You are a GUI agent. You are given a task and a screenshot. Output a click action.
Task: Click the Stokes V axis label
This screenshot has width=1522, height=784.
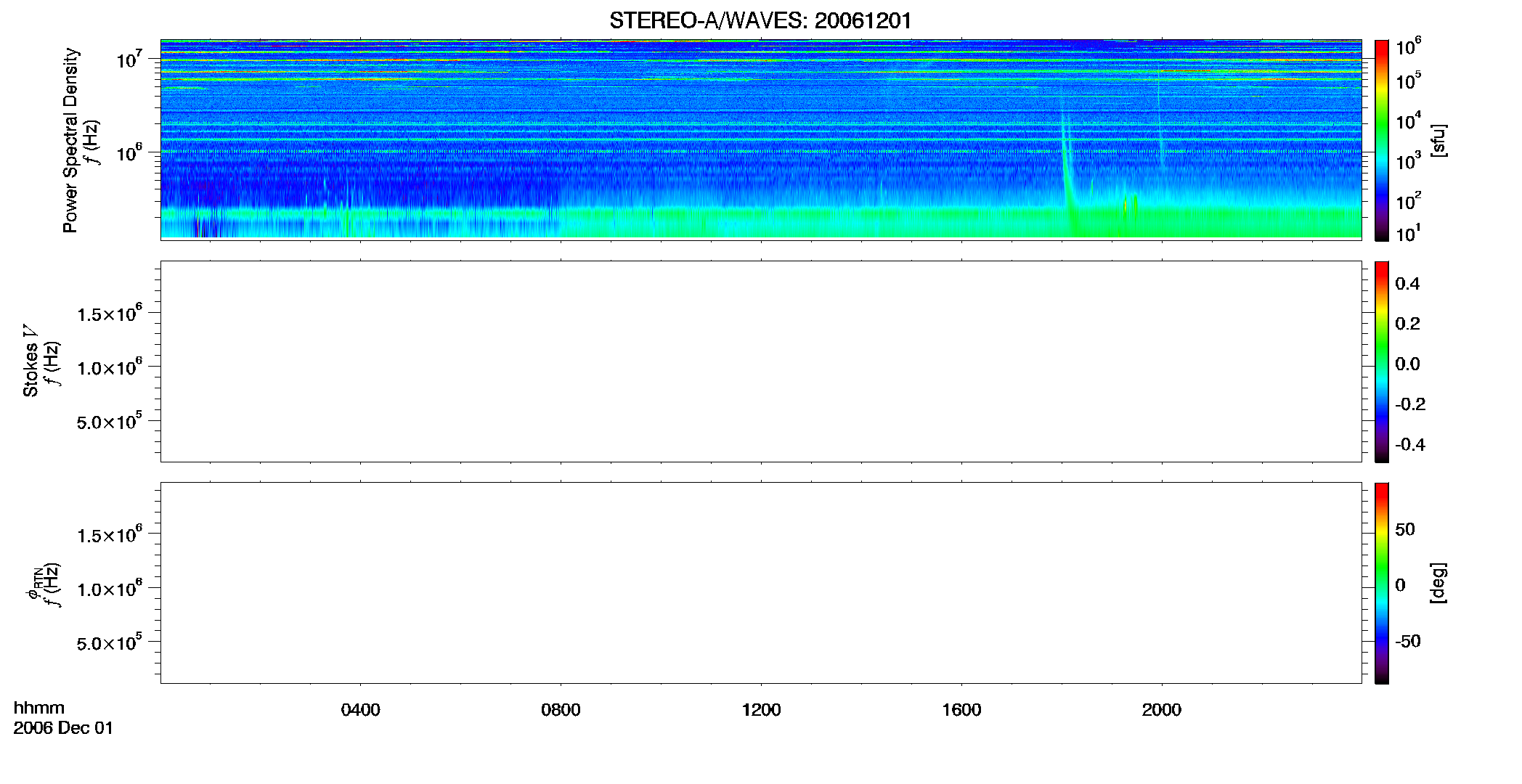(30, 361)
